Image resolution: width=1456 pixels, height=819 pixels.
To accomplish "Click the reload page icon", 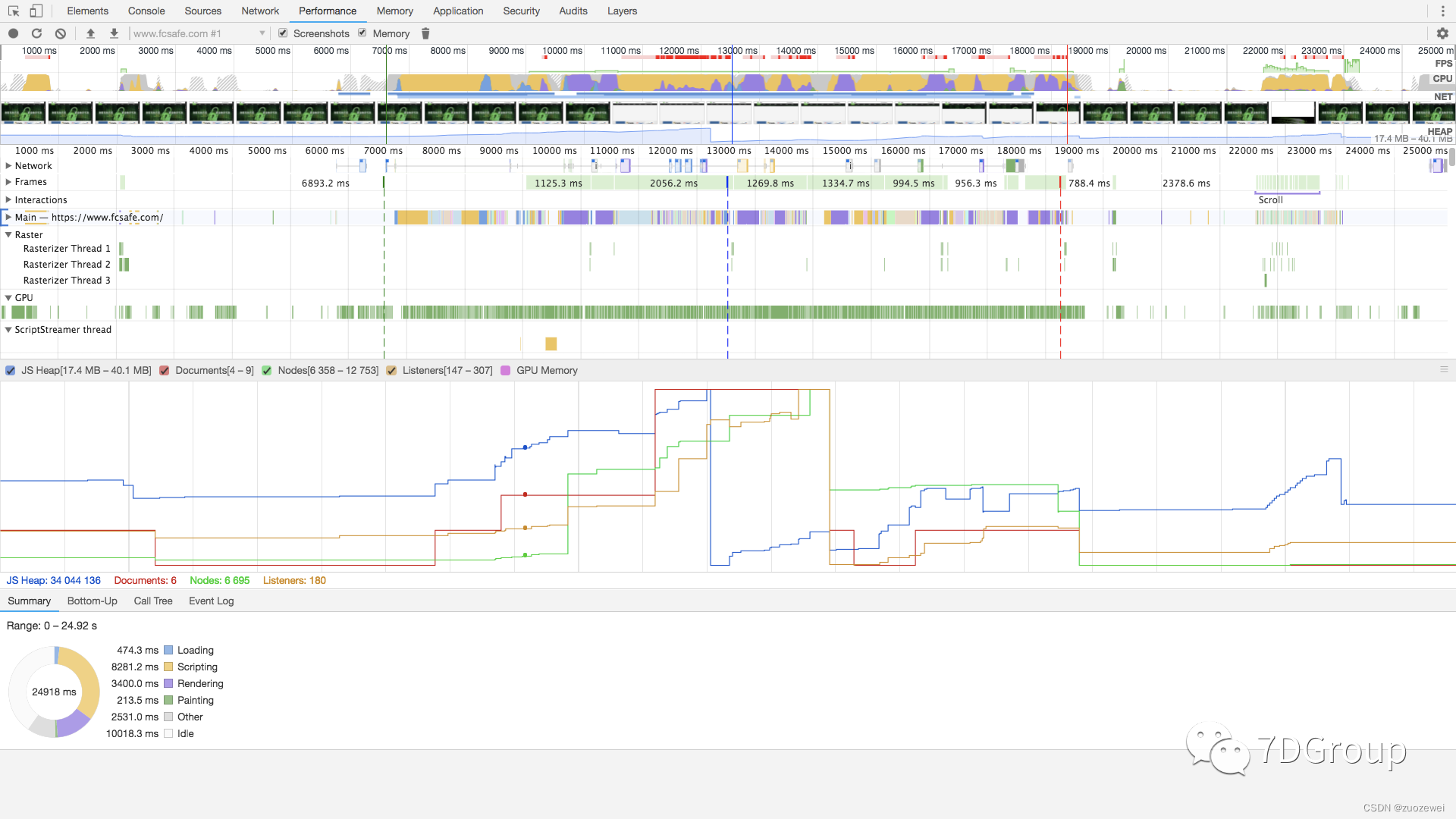I will point(37,33).
